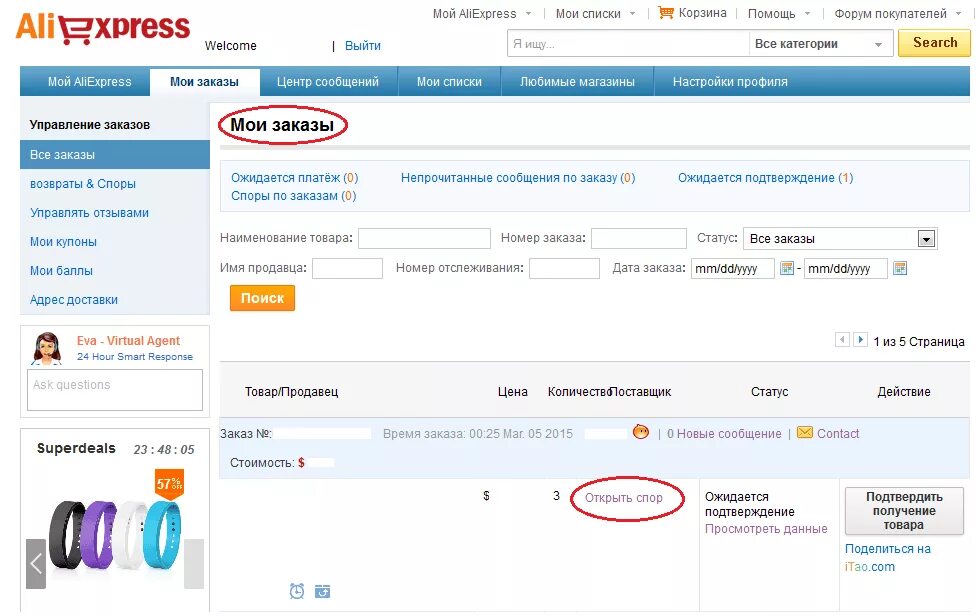Click the first mm/dd/yyyy date field
Viewport: 976px width, 616px height.
coord(733,268)
